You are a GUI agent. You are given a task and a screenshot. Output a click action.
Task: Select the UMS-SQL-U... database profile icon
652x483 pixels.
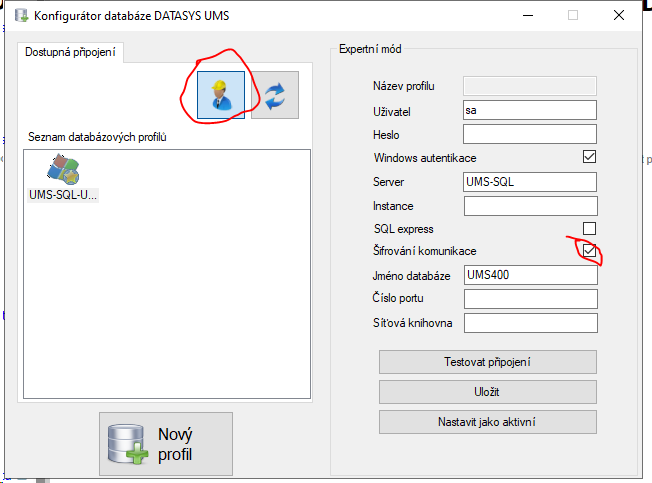(63, 178)
